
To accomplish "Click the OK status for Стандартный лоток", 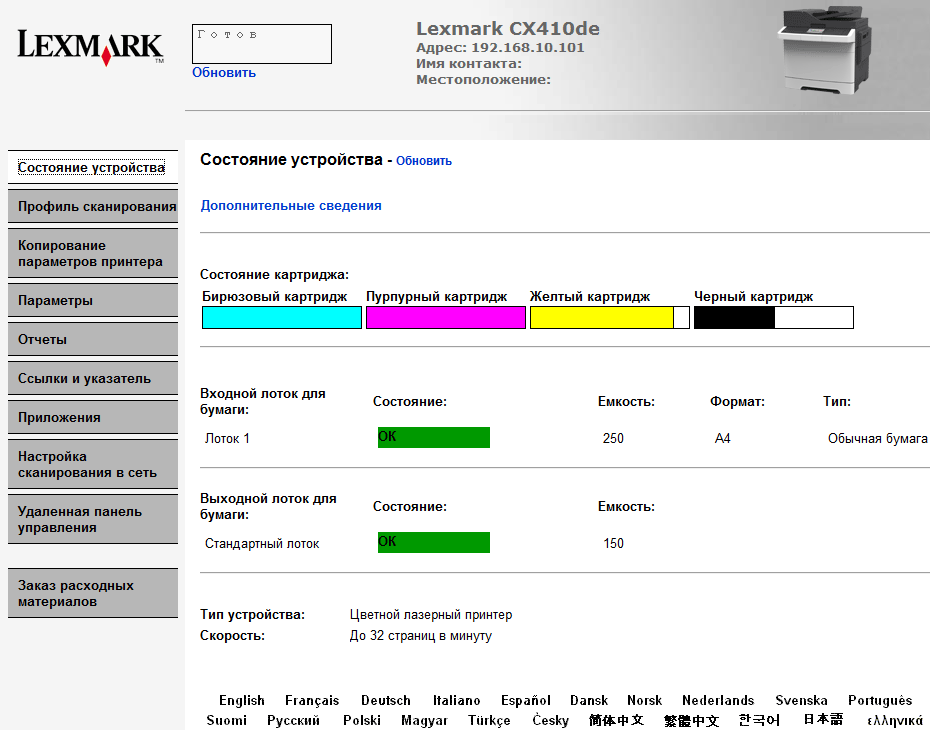I will click(x=434, y=542).
